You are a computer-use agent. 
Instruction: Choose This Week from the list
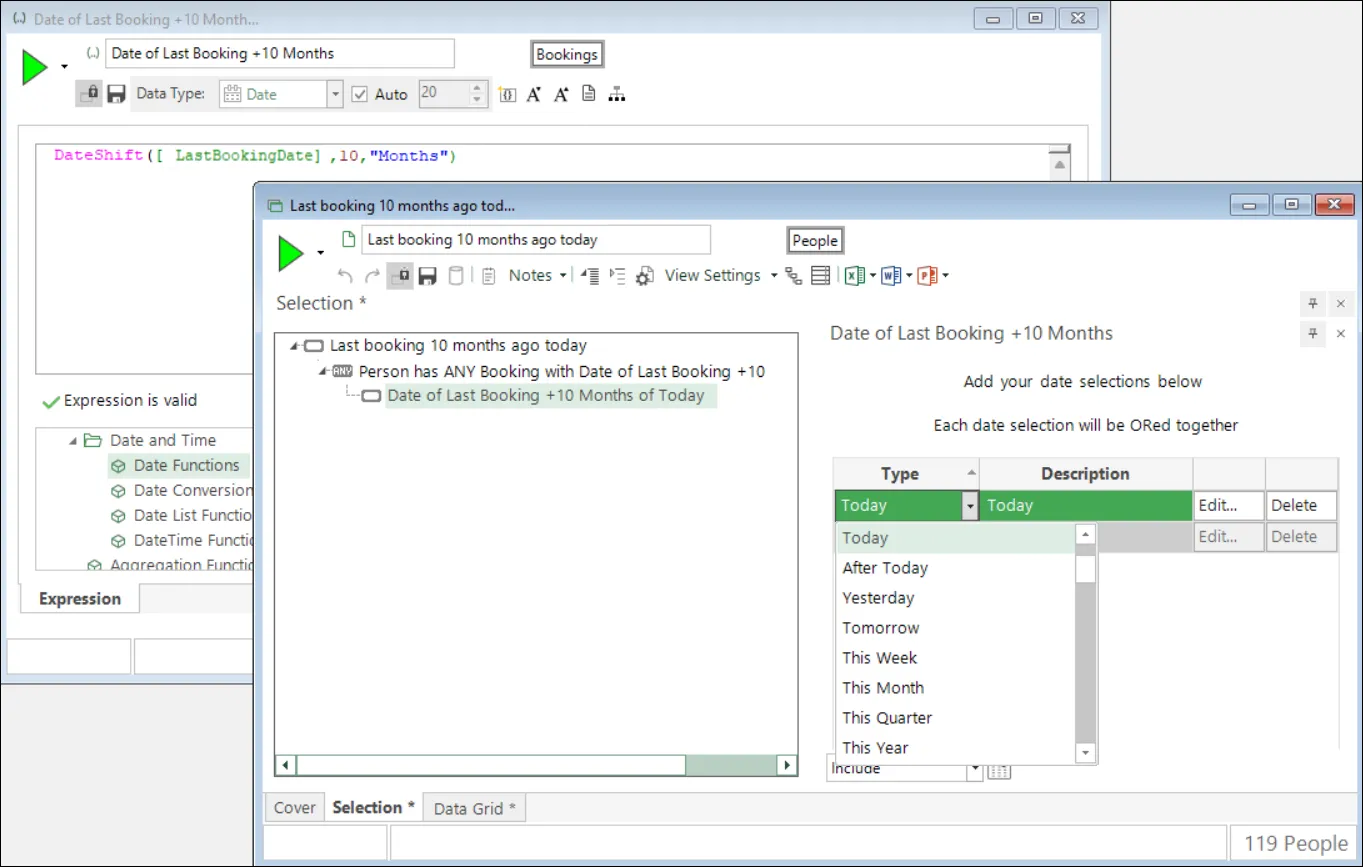pyautogui.click(x=879, y=658)
